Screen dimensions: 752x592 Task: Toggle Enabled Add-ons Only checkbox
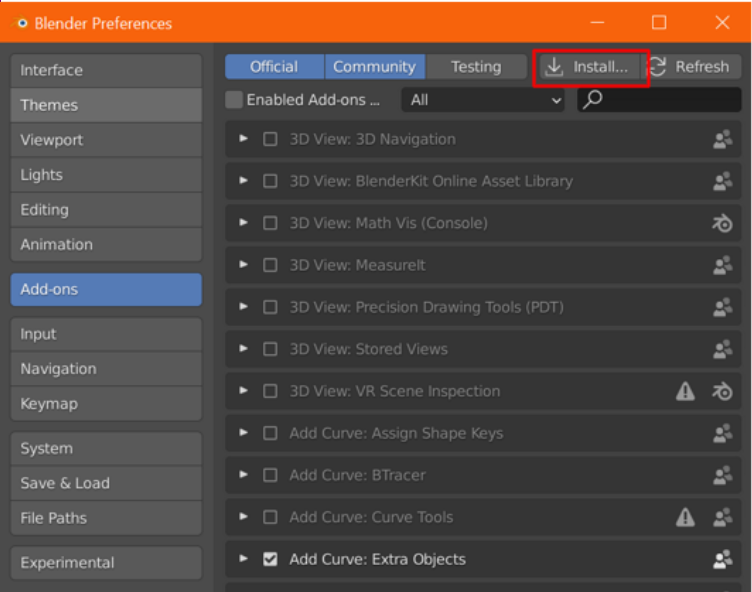coord(234,100)
